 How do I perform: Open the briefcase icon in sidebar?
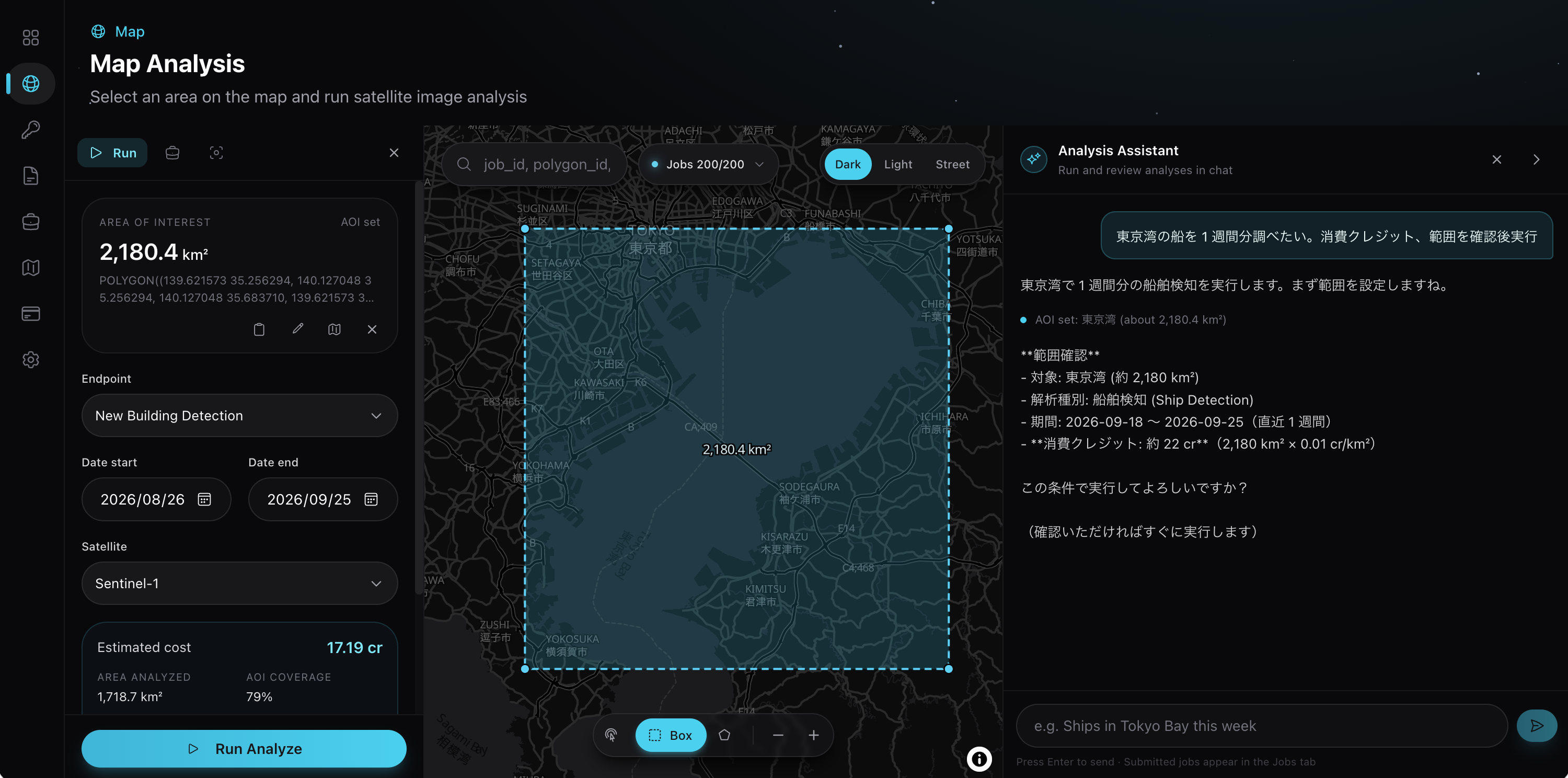point(30,222)
